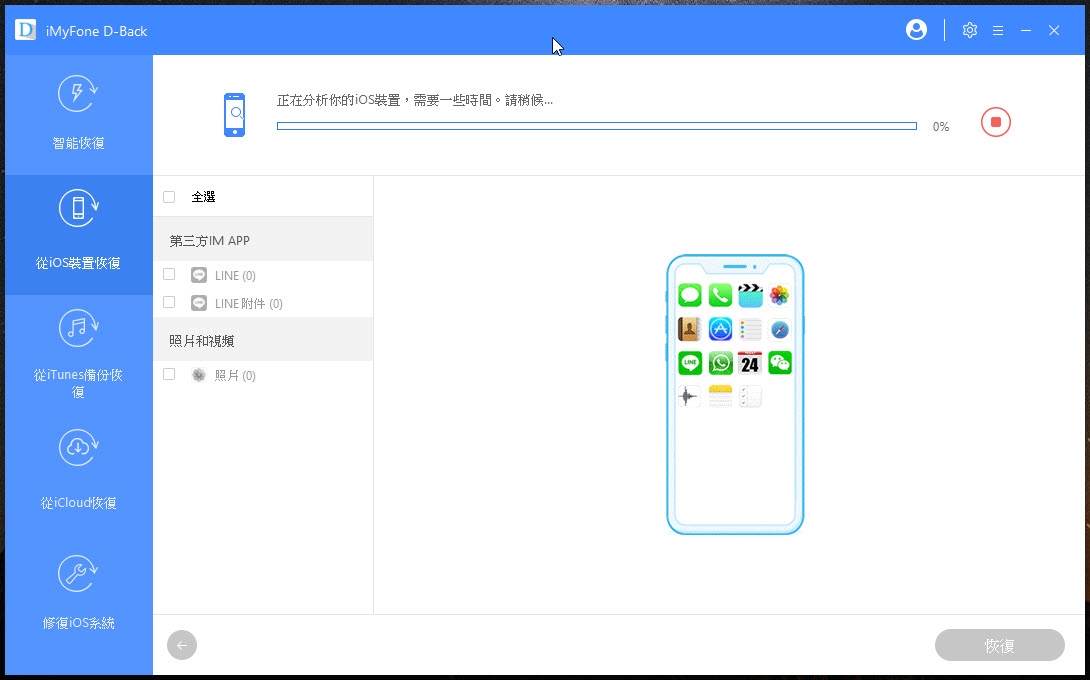Click the checklist icon on illustration
This screenshot has height=680, width=1090.
coord(750,396)
